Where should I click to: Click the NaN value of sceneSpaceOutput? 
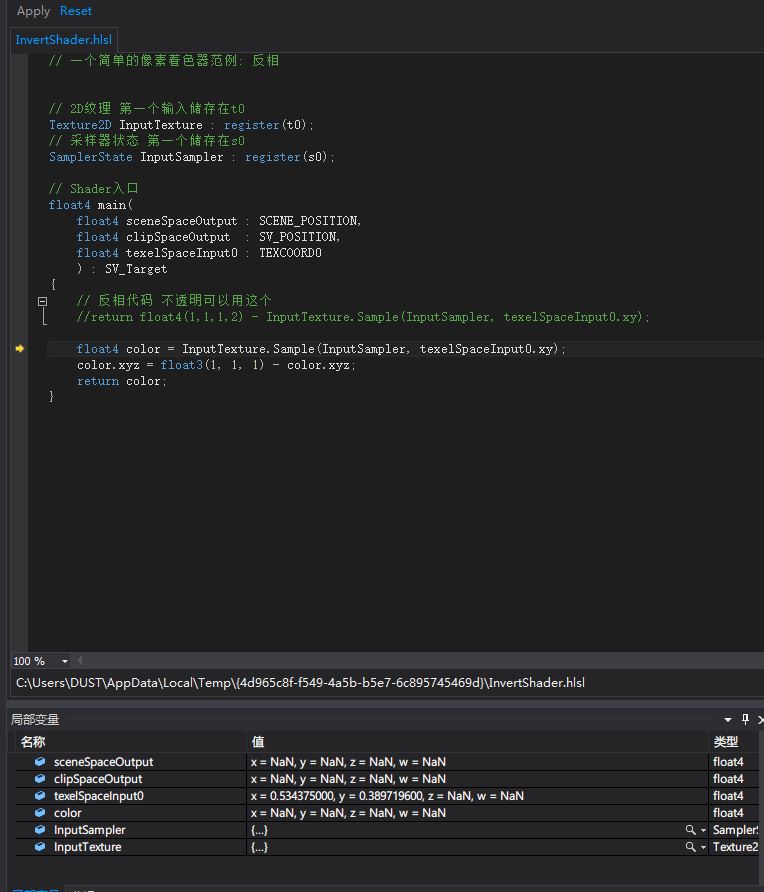348,762
